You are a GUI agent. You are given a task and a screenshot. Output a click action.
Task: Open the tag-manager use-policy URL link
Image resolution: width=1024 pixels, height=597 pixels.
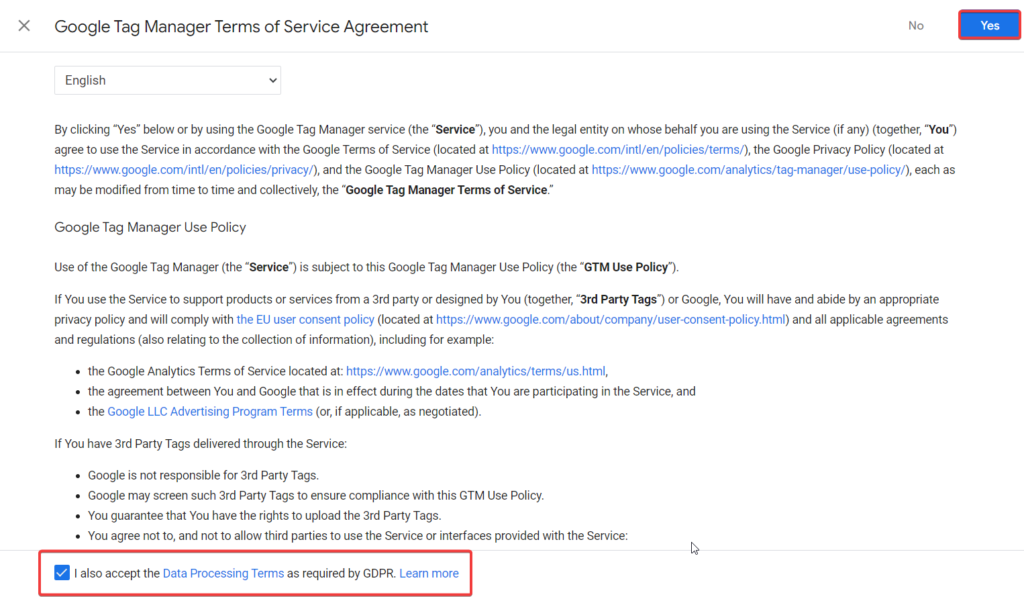pos(750,170)
